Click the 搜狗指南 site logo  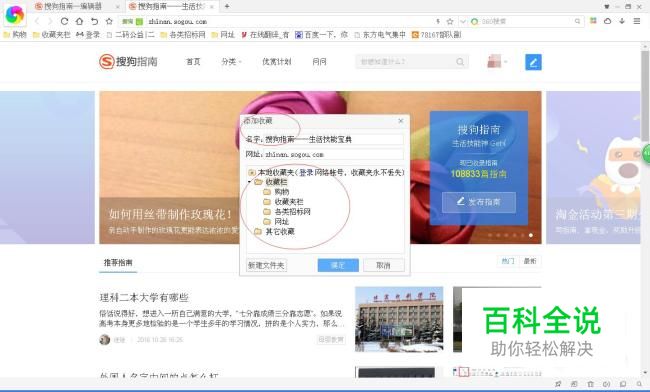pyautogui.click(x=129, y=62)
